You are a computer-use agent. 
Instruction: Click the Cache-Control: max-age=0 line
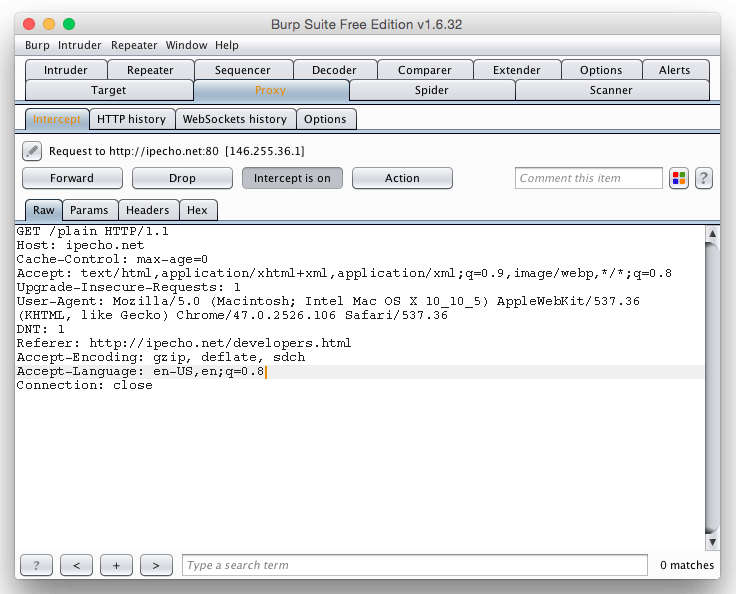coord(112,259)
